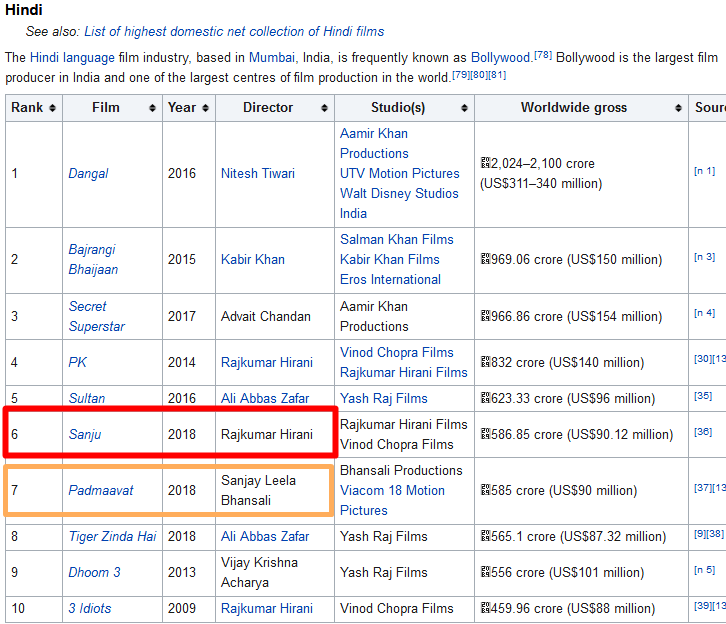Open Ali Abbas Zafar link in Tiger Zinda Hai row
This screenshot has width=726, height=624.
(265, 536)
